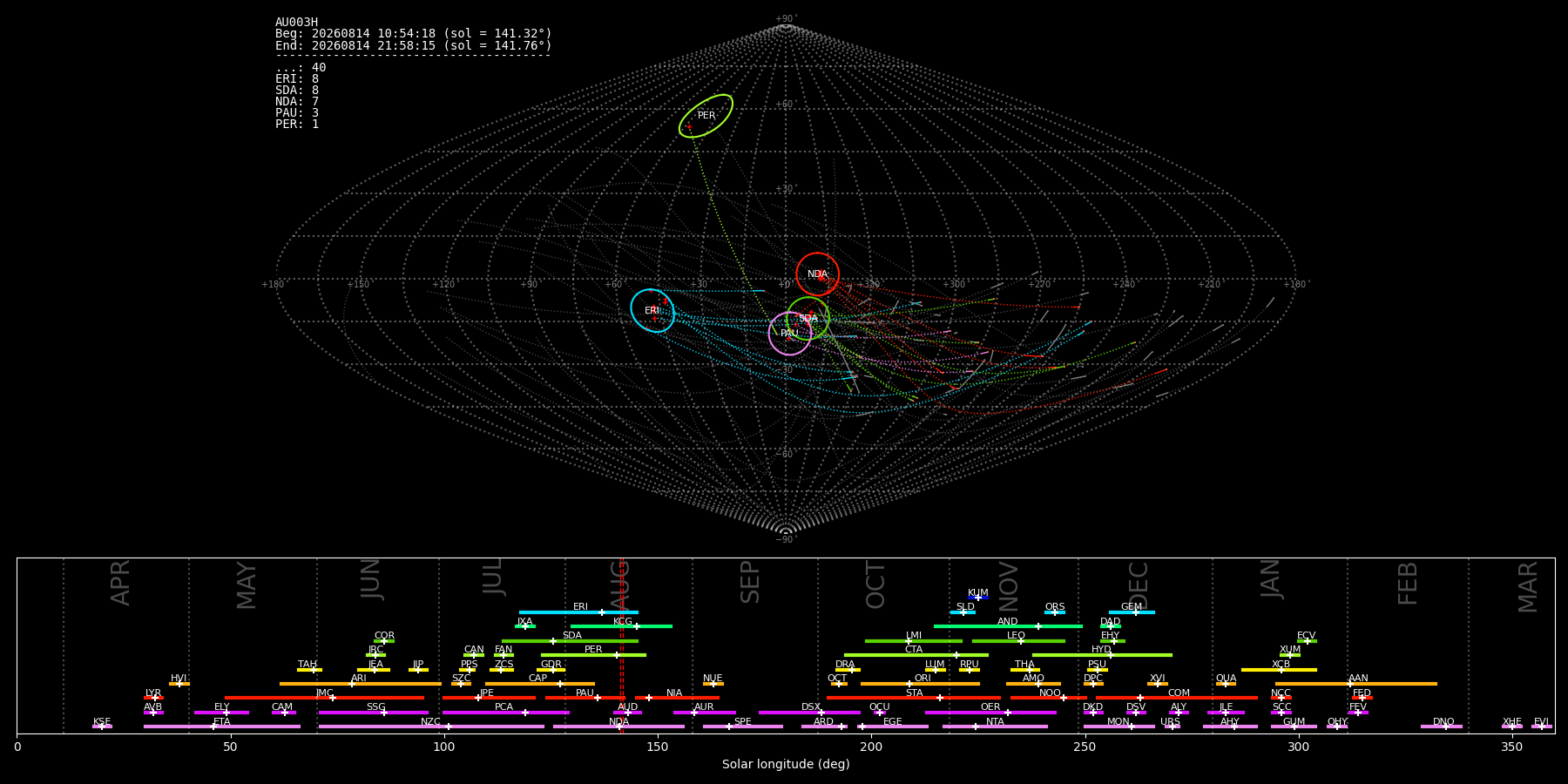Click the station ID text AU003H
This screenshot has height=784, width=1568.
[297, 23]
